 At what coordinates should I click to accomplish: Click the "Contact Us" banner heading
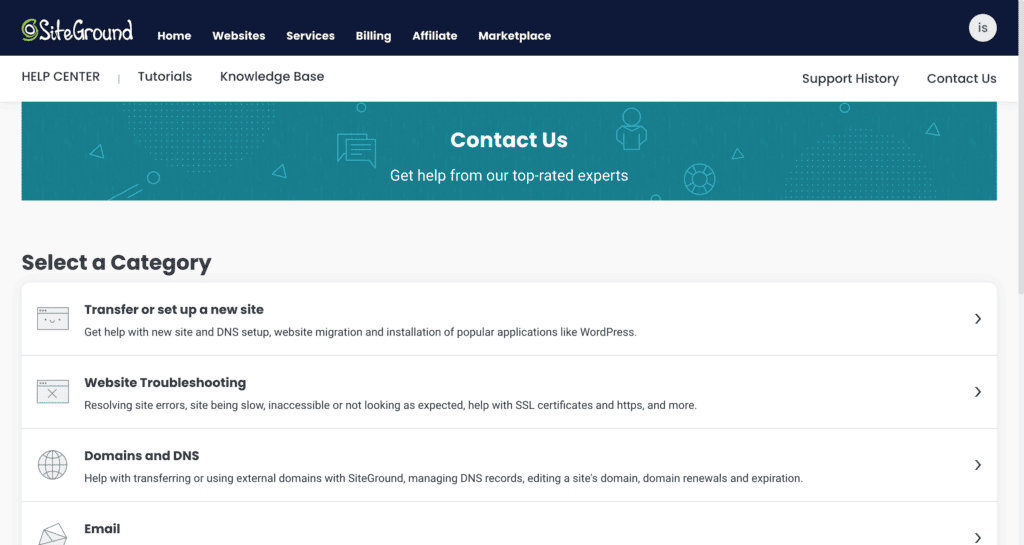509,140
